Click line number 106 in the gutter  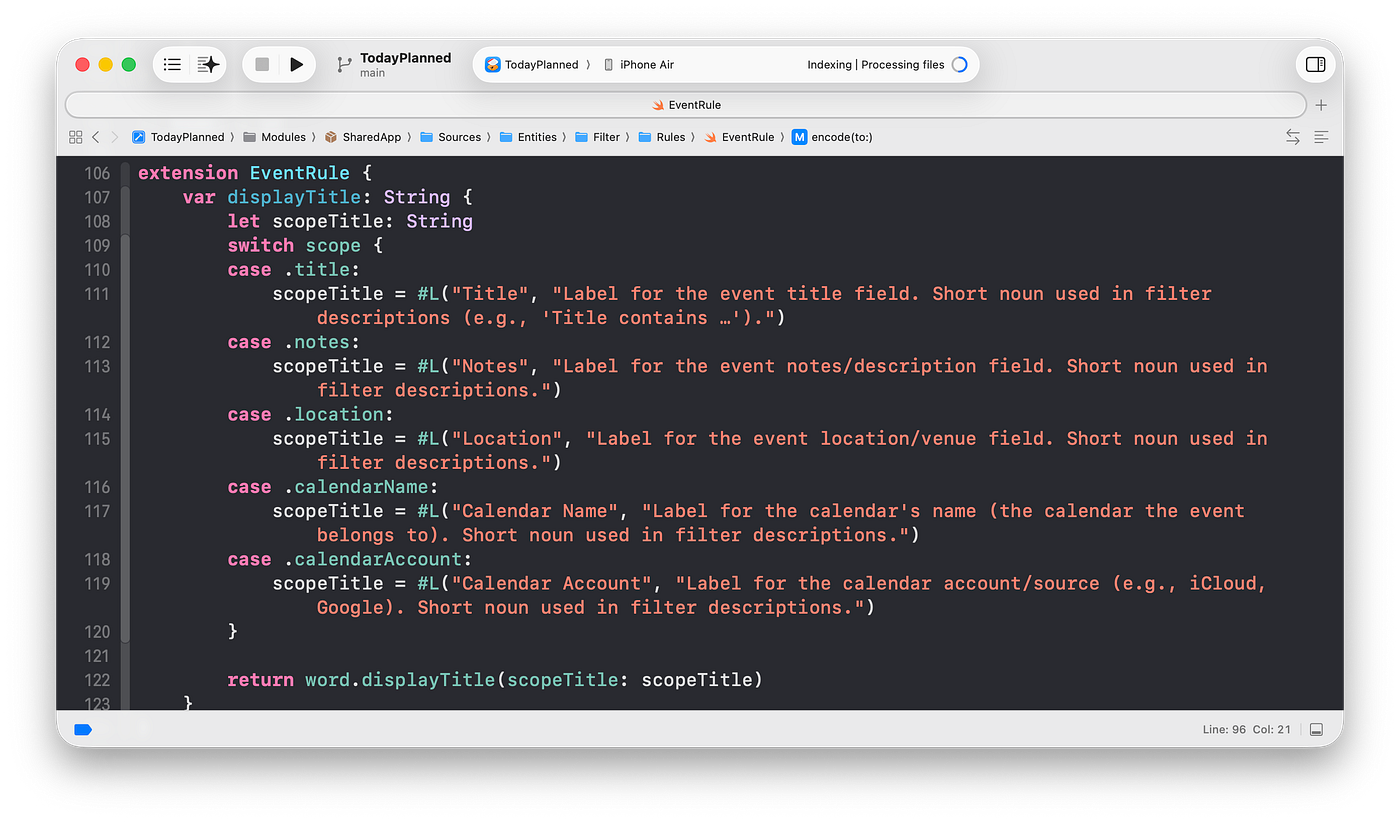pos(97,173)
